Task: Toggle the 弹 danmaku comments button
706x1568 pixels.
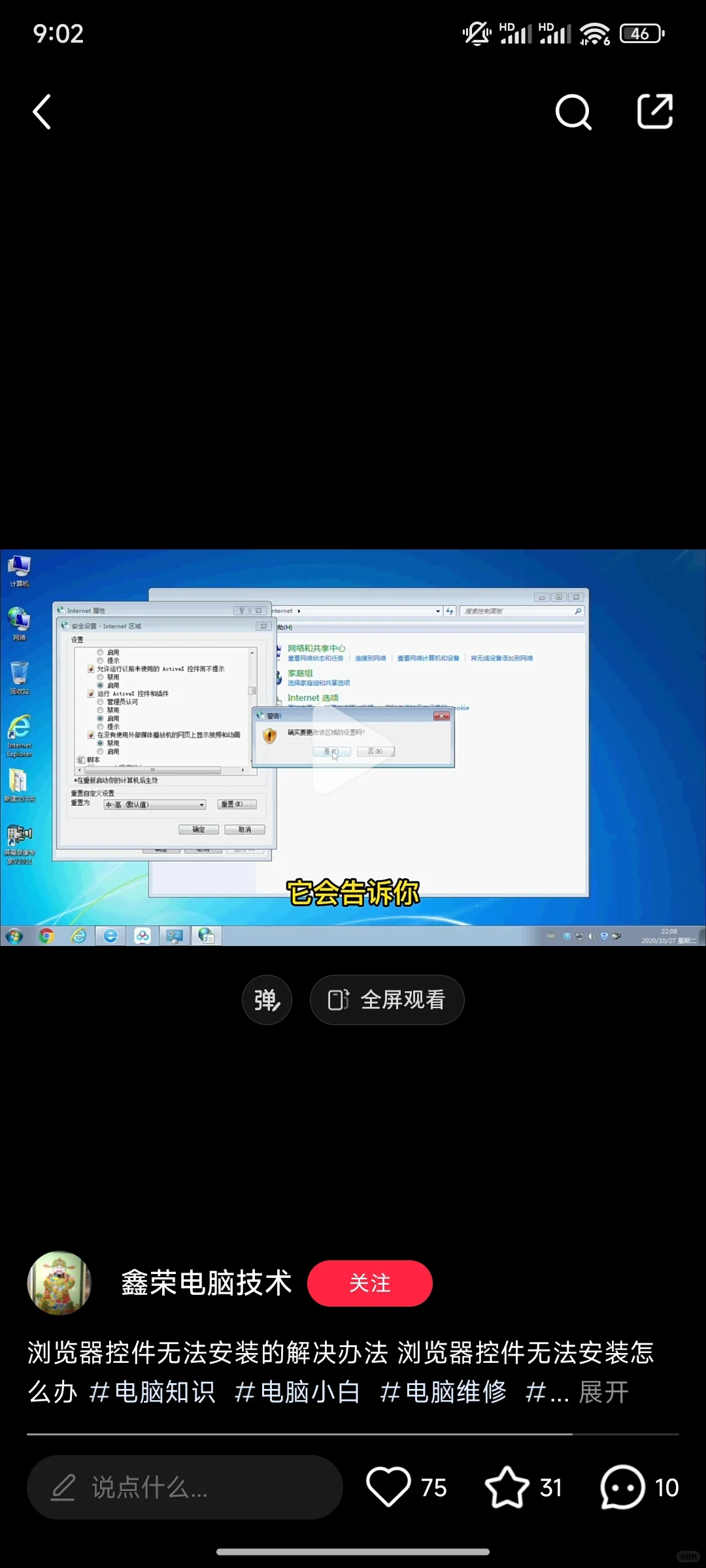Action: pos(267,1000)
